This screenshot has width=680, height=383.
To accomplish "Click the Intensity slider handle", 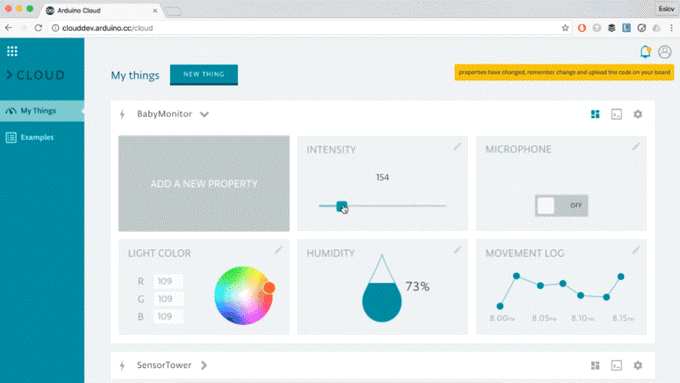I will coord(342,206).
